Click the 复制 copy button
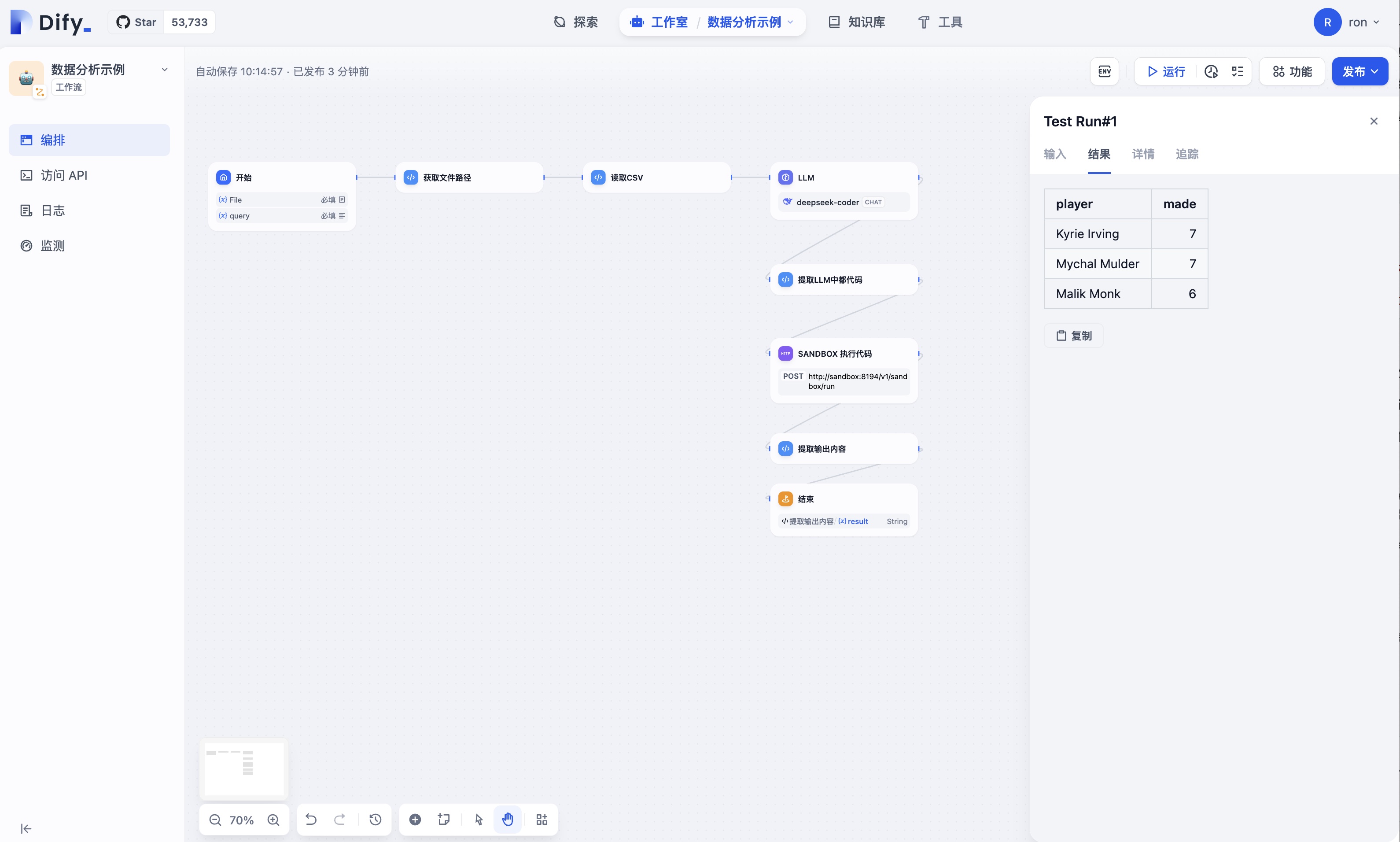1400x842 pixels. (x=1074, y=336)
